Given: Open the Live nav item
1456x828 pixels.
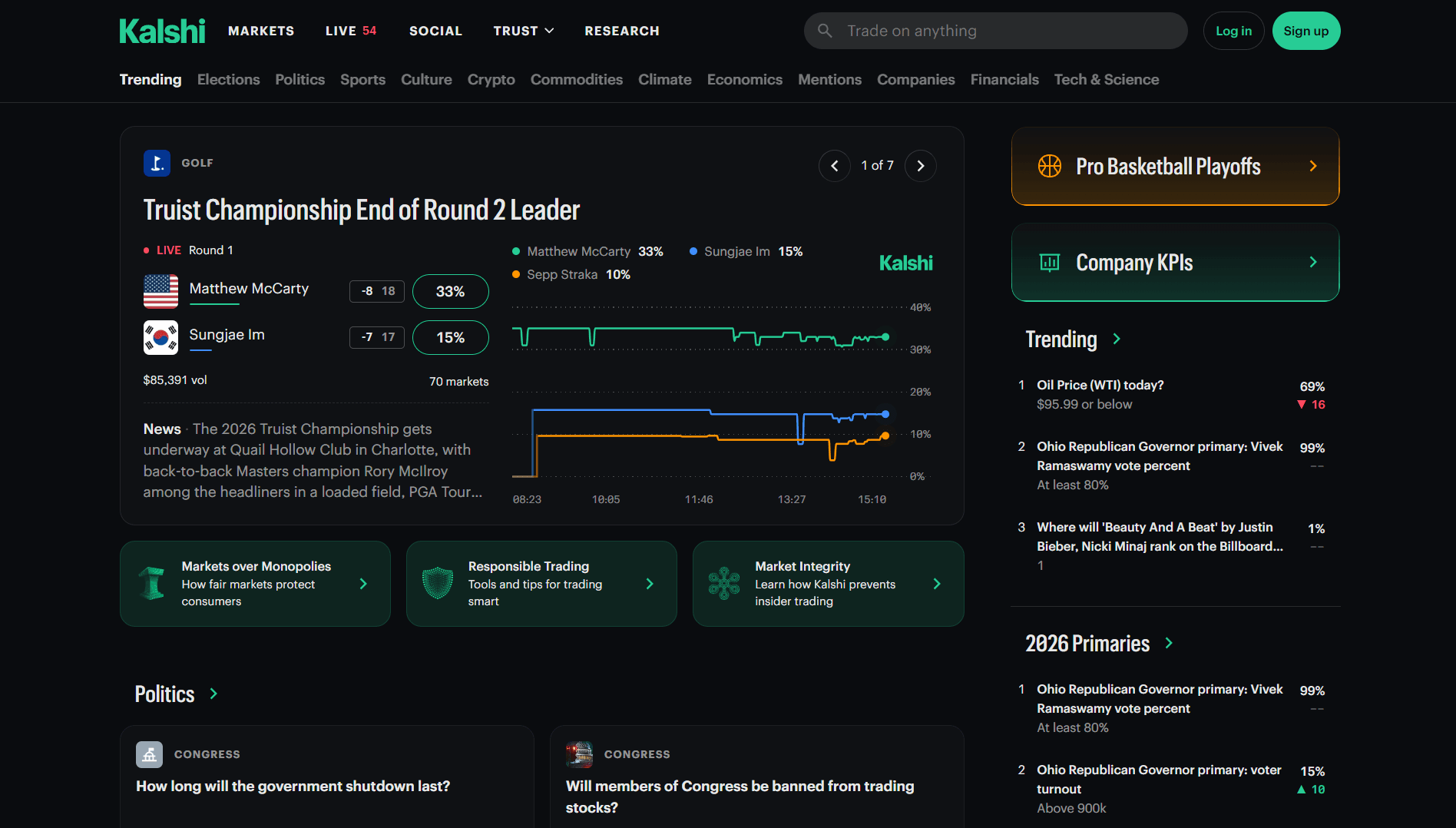Looking at the screenshot, I should click(x=351, y=31).
